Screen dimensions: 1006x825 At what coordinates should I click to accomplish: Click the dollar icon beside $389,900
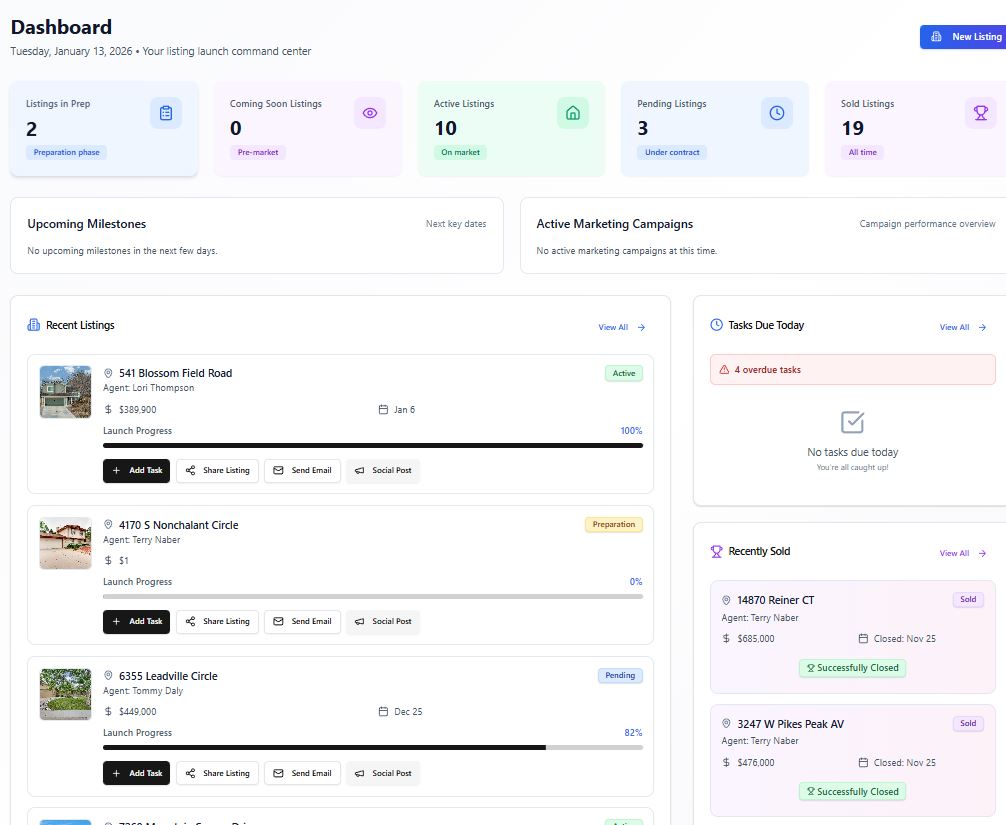click(x=108, y=409)
